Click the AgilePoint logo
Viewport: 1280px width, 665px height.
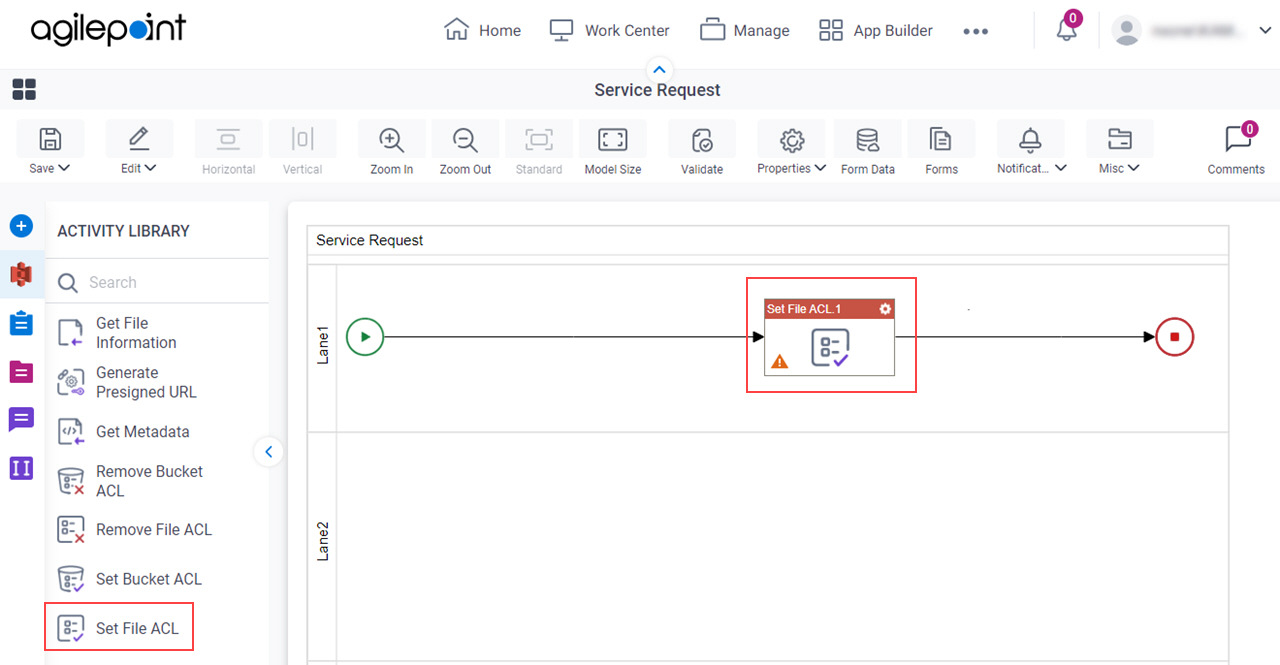point(108,29)
